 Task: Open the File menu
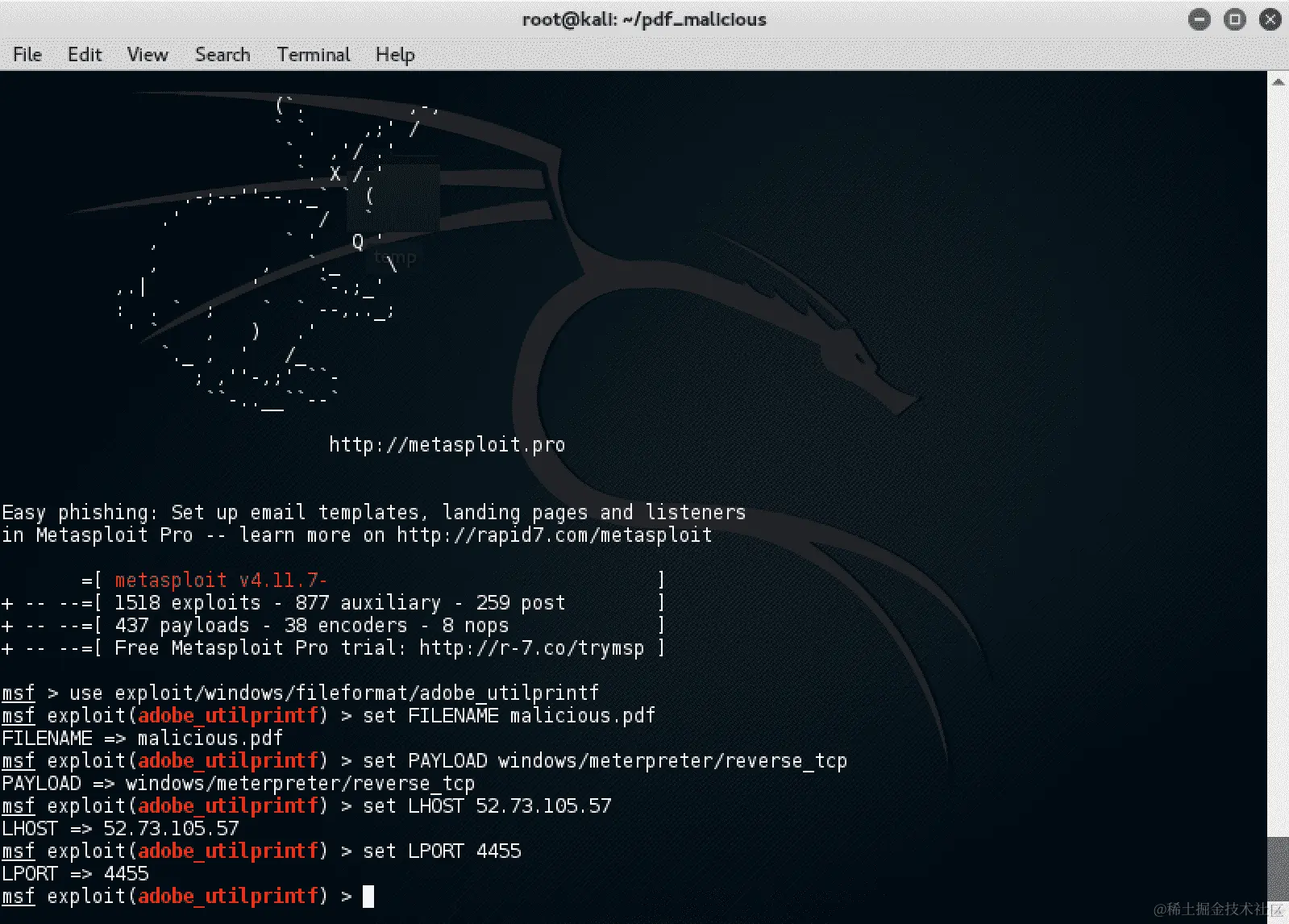(27, 54)
